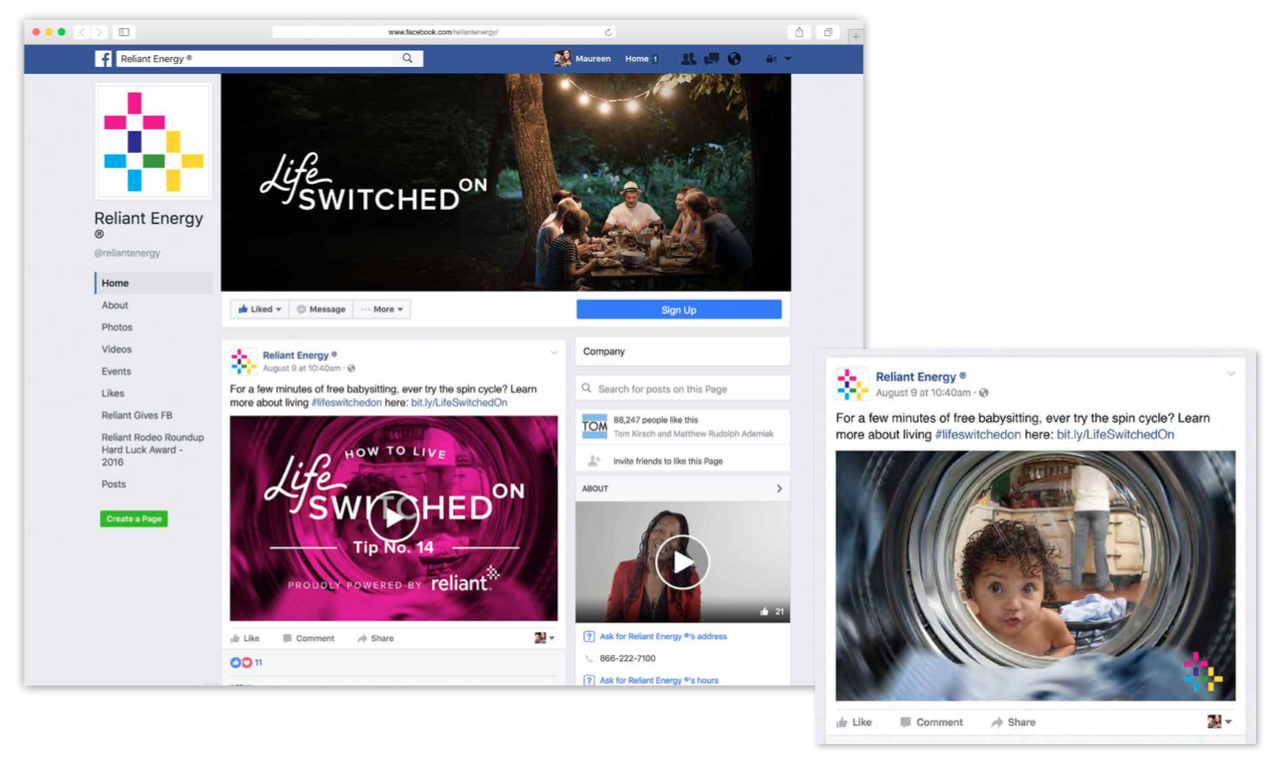Viewport: 1278px width, 769px height.
Task: Open About in the page sidebar
Action: [115, 305]
